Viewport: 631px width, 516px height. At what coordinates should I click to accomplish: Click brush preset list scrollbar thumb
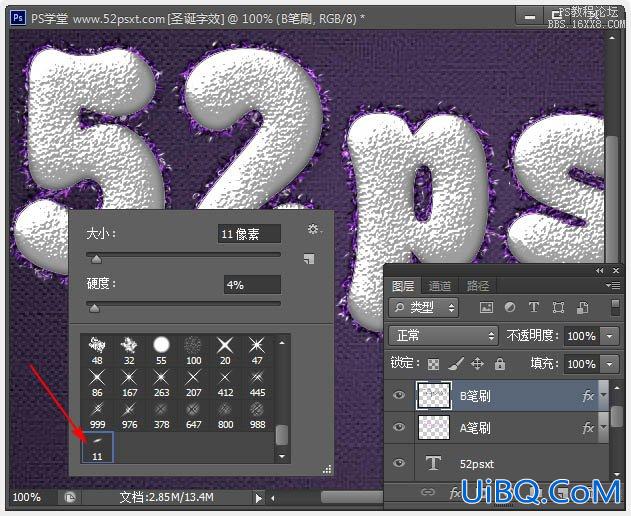click(x=282, y=436)
